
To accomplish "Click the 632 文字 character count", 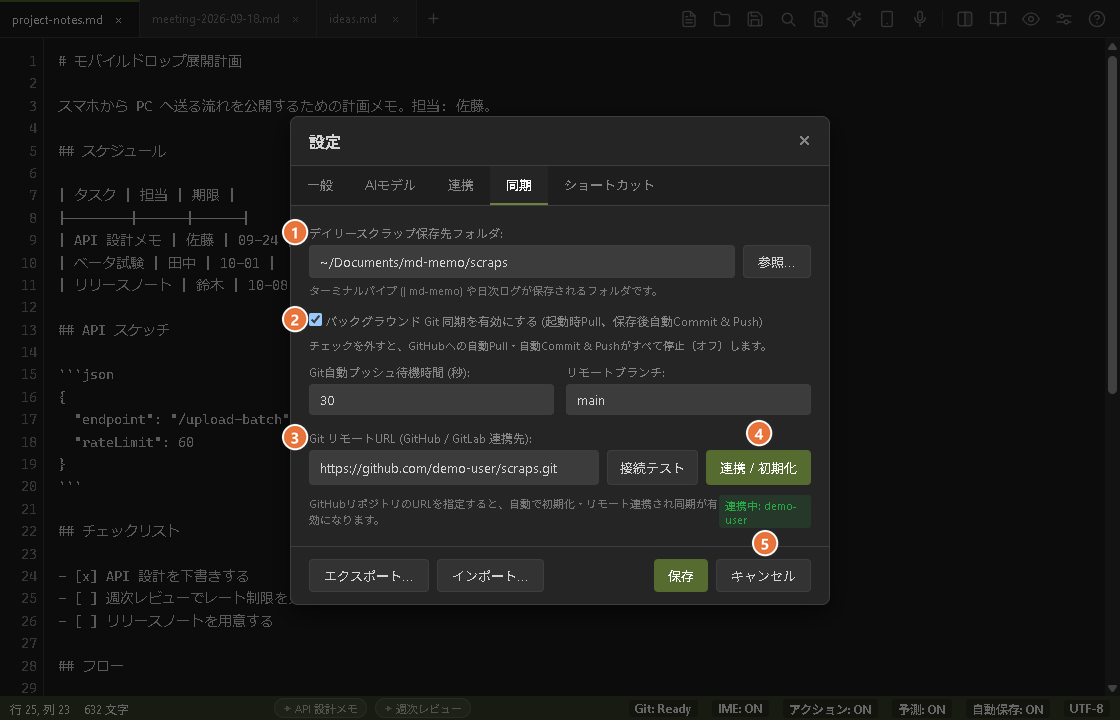I will pos(106,709).
